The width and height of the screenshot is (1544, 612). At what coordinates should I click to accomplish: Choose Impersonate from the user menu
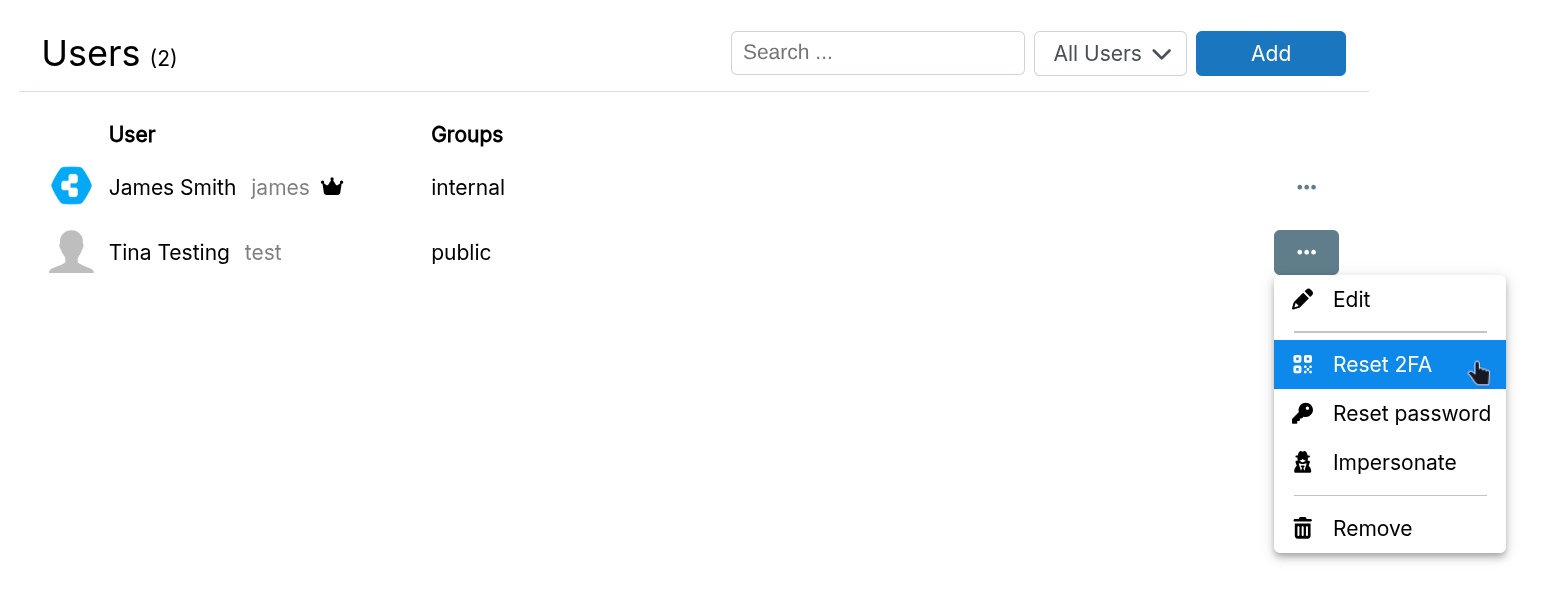click(x=1394, y=463)
